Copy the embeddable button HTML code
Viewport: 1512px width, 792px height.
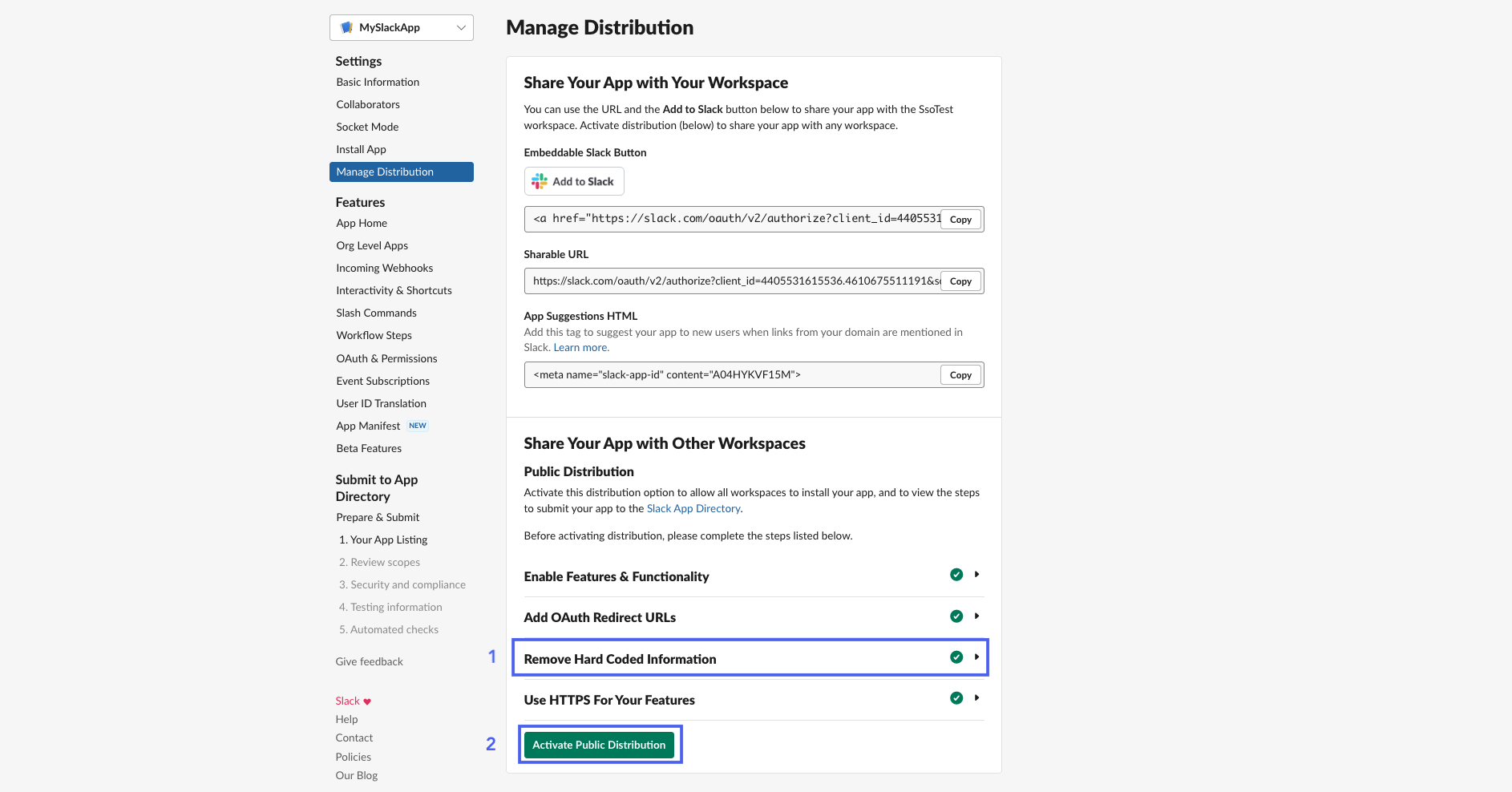click(960, 219)
